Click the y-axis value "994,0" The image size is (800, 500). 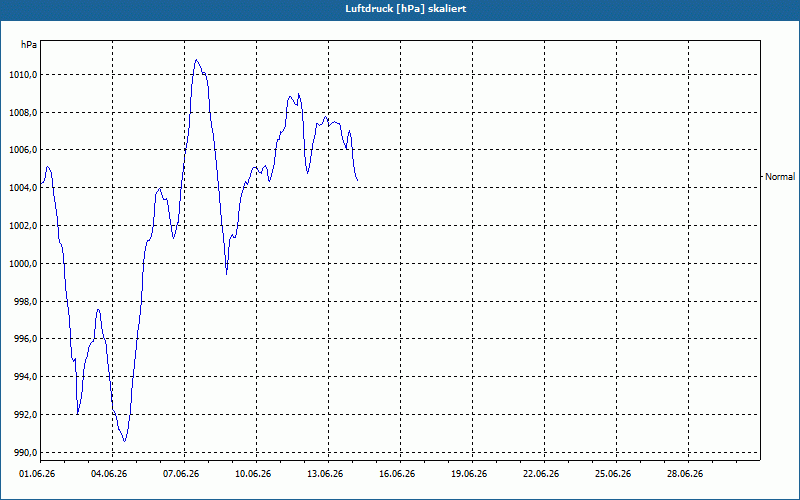pyautogui.click(x=25, y=377)
